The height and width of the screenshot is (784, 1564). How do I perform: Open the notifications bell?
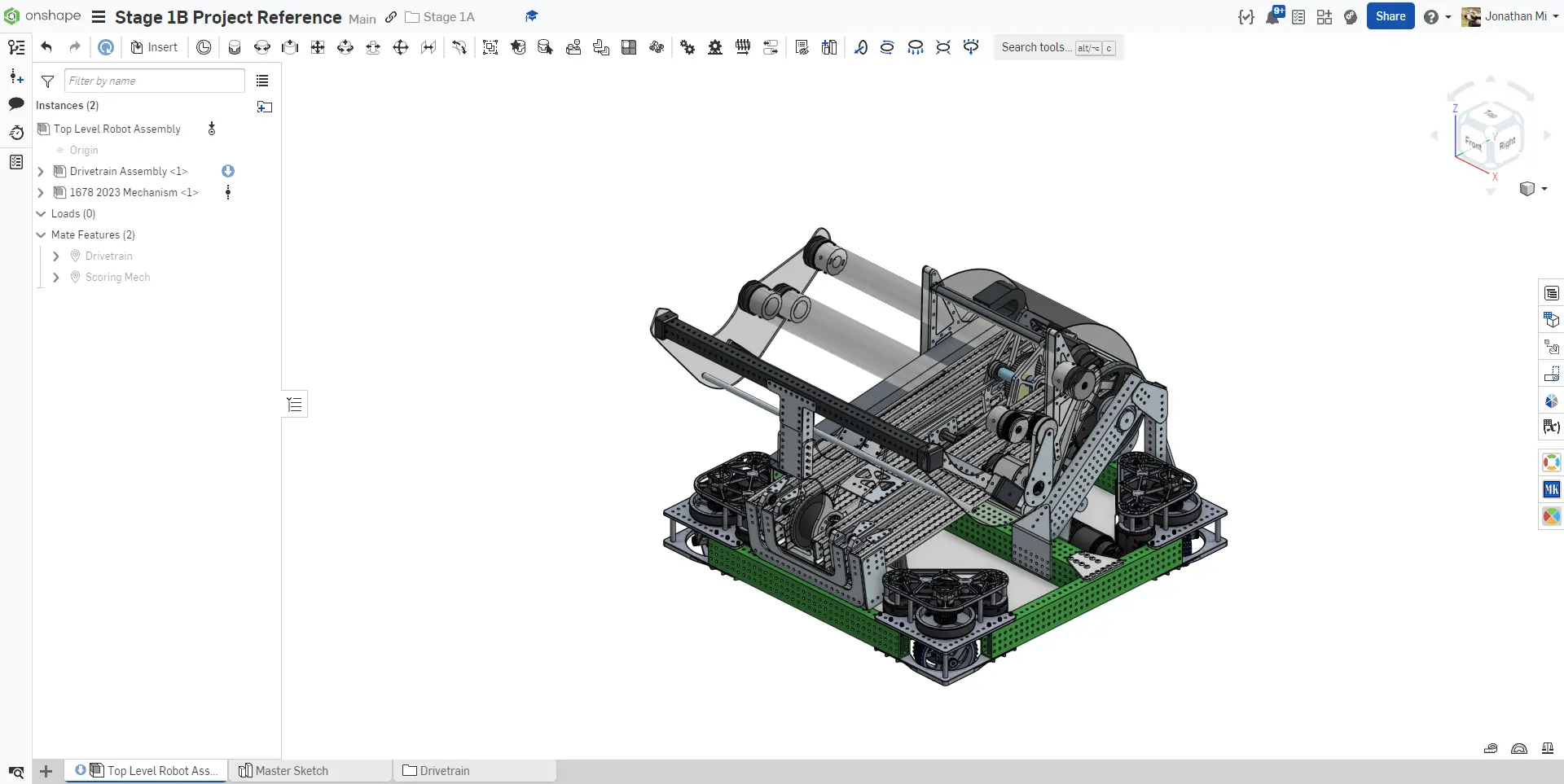1272,17
